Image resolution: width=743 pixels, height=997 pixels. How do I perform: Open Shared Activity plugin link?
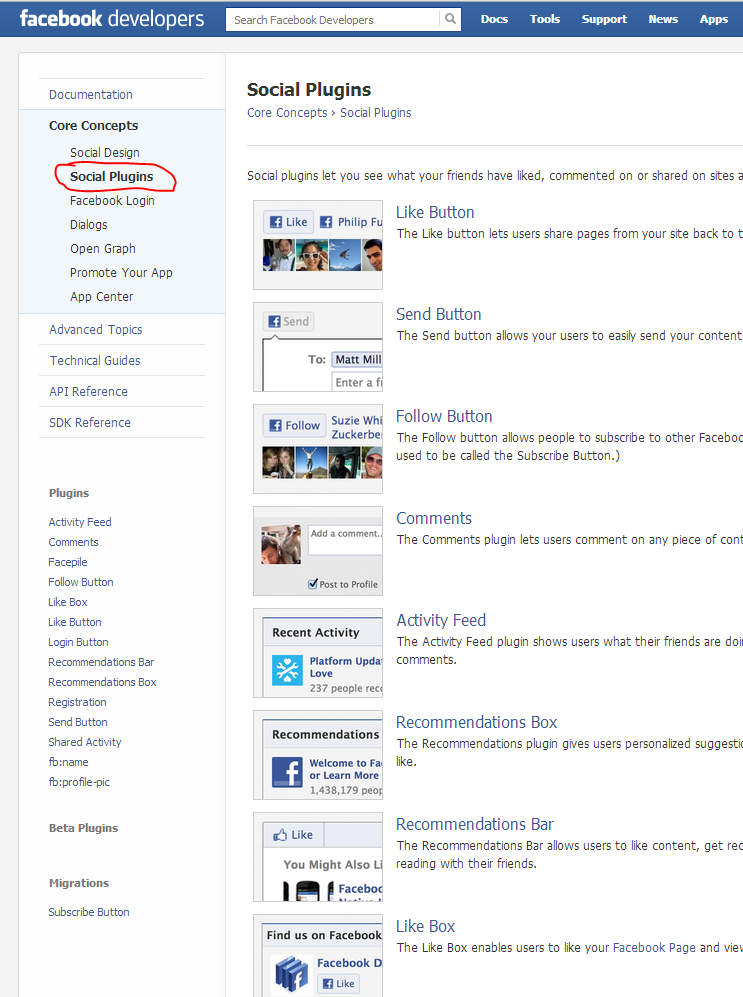pyautogui.click(x=85, y=742)
